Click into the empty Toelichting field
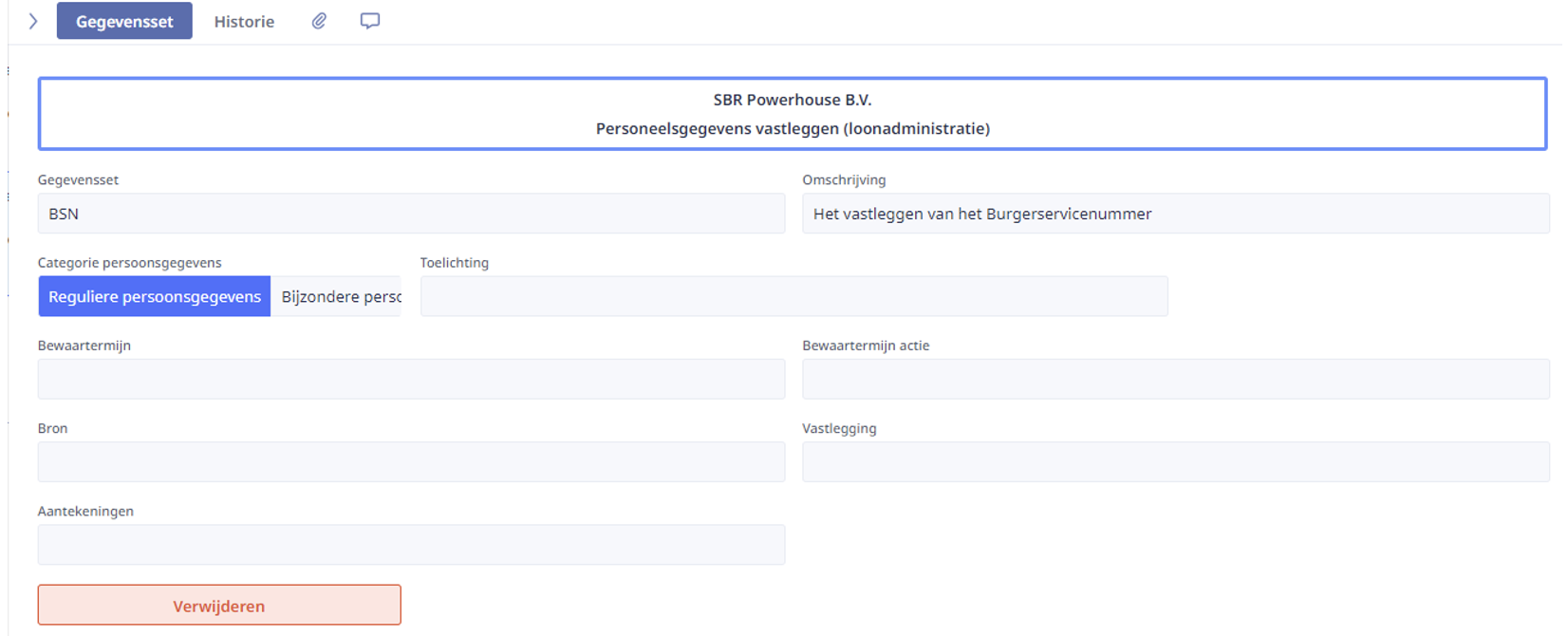1568x636 pixels. 793,296
